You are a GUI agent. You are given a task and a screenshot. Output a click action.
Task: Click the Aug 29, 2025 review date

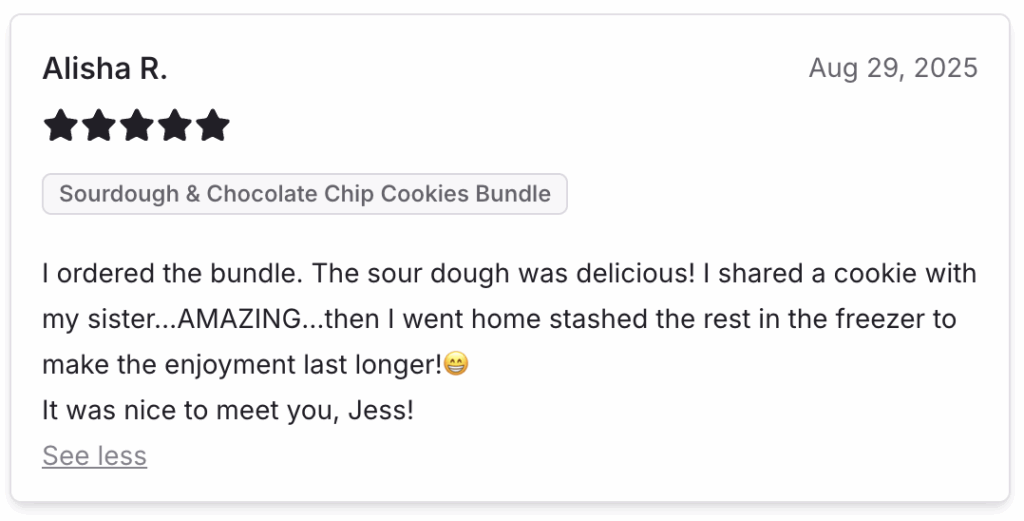tap(892, 69)
